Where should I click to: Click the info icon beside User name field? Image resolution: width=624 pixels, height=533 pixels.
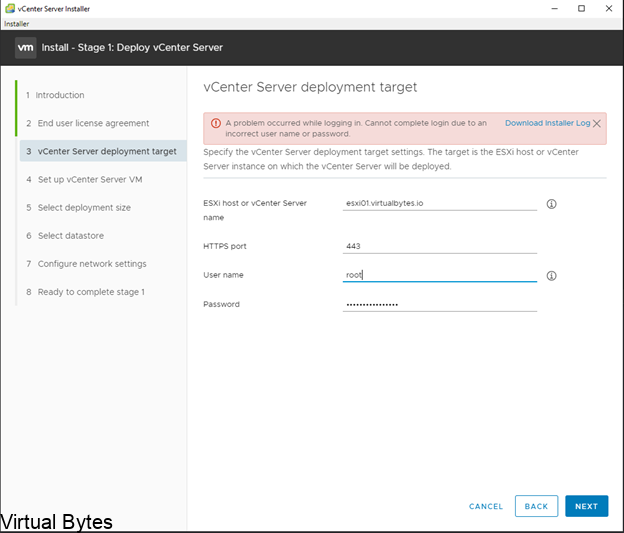point(551,276)
